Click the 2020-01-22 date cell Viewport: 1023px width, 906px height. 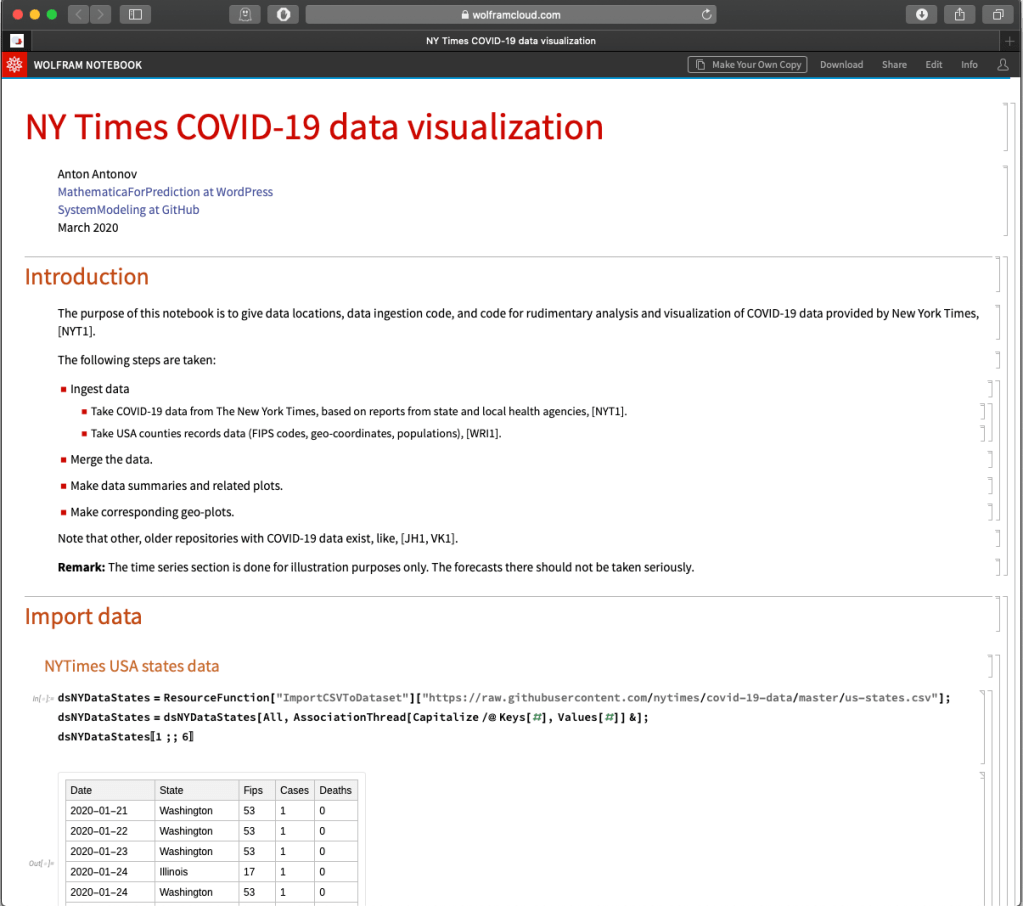tap(110, 831)
